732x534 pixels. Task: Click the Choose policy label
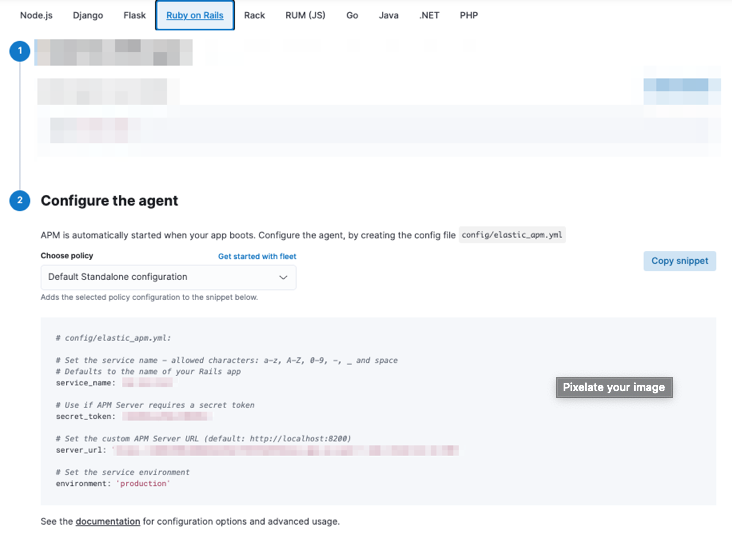67,256
